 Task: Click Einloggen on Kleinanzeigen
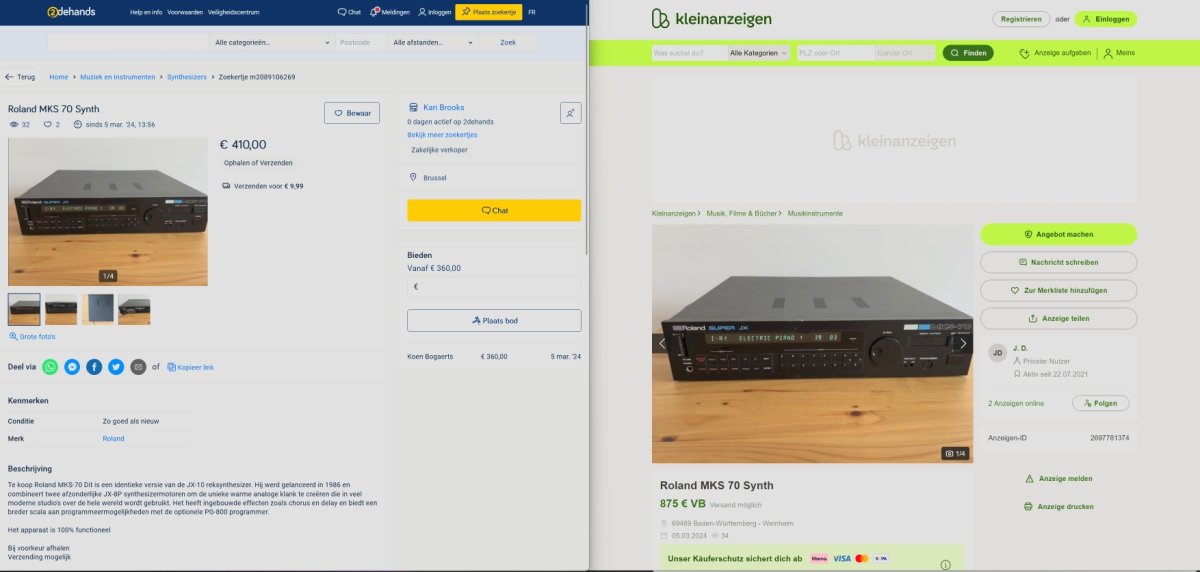pyautogui.click(x=1106, y=19)
